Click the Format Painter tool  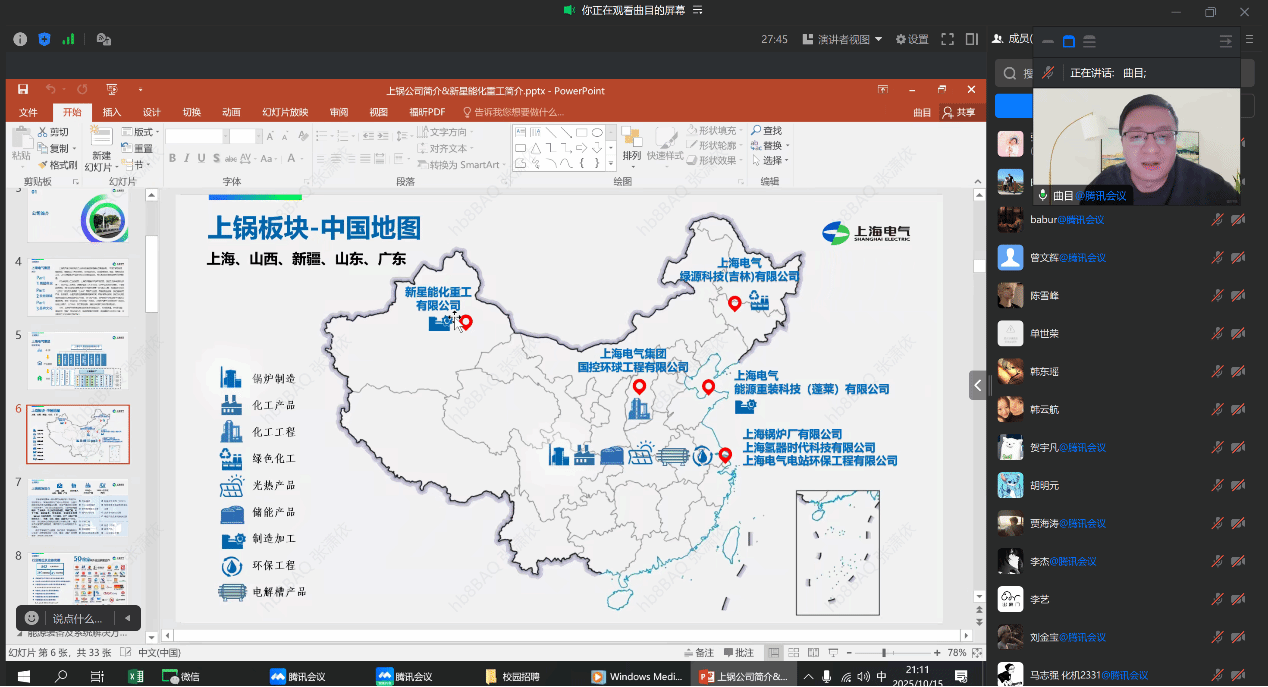[57, 164]
